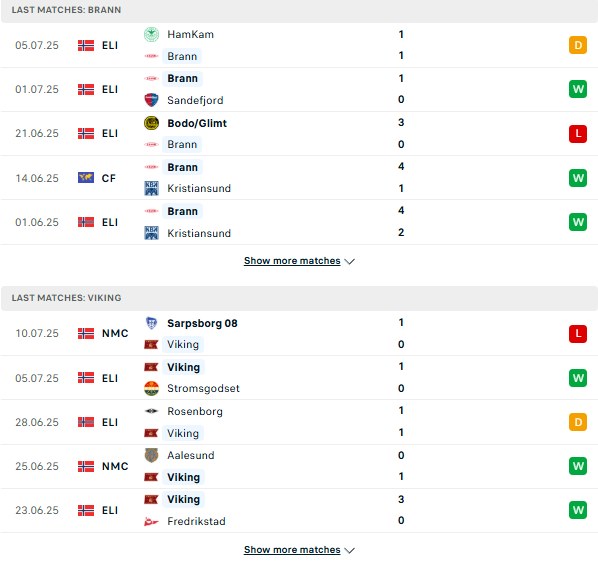Select the Last Matches: Viking header
Image resolution: width=598 pixels, height=561 pixels.
[x=299, y=298]
